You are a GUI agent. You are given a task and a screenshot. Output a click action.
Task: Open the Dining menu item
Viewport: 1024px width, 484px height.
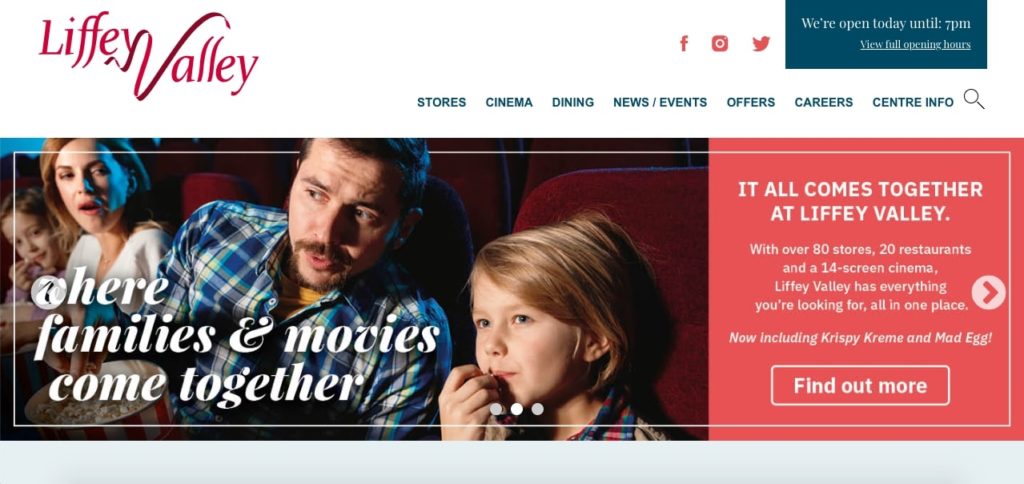tap(573, 103)
